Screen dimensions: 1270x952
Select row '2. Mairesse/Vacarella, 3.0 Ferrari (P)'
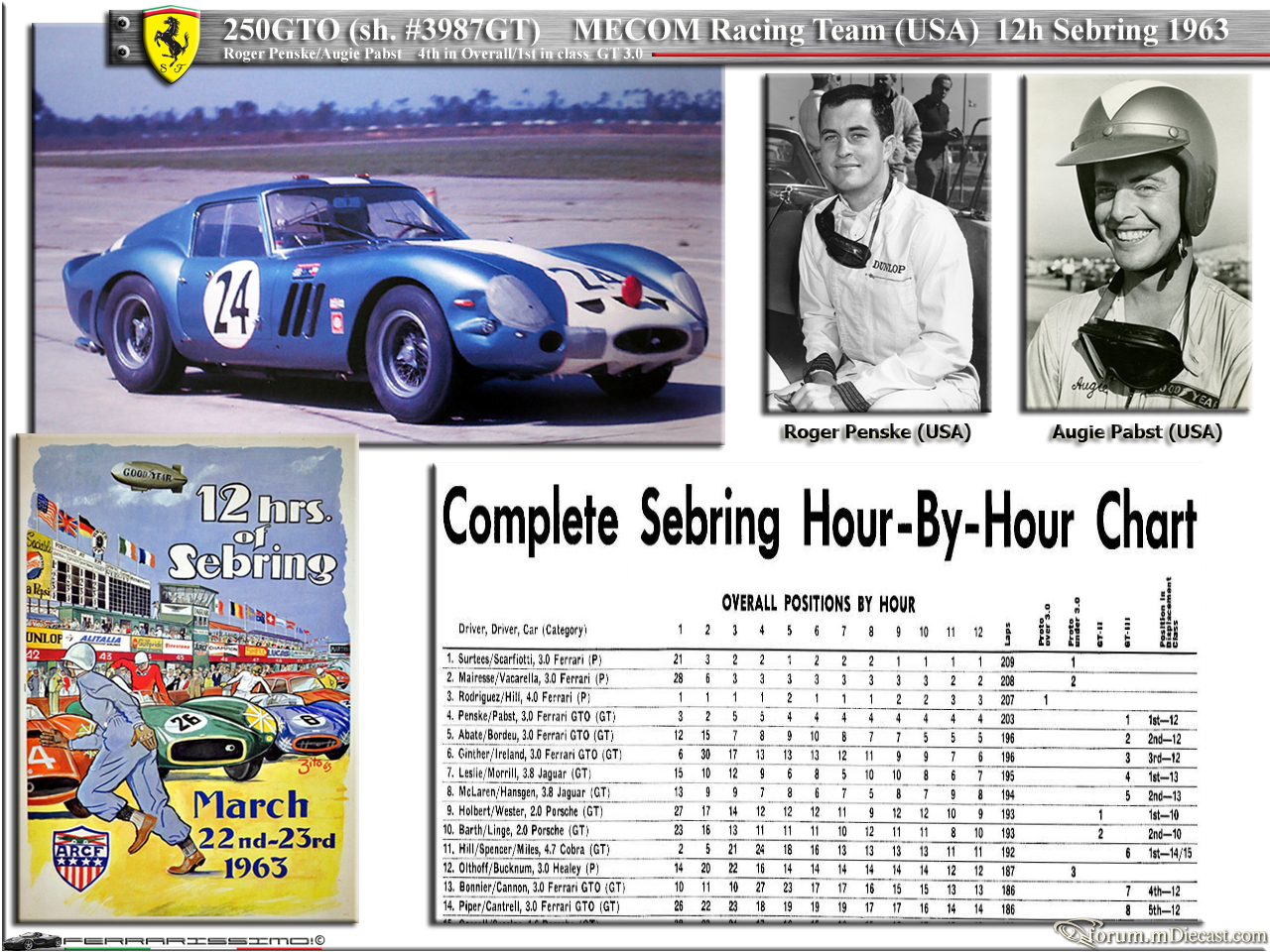(820, 679)
